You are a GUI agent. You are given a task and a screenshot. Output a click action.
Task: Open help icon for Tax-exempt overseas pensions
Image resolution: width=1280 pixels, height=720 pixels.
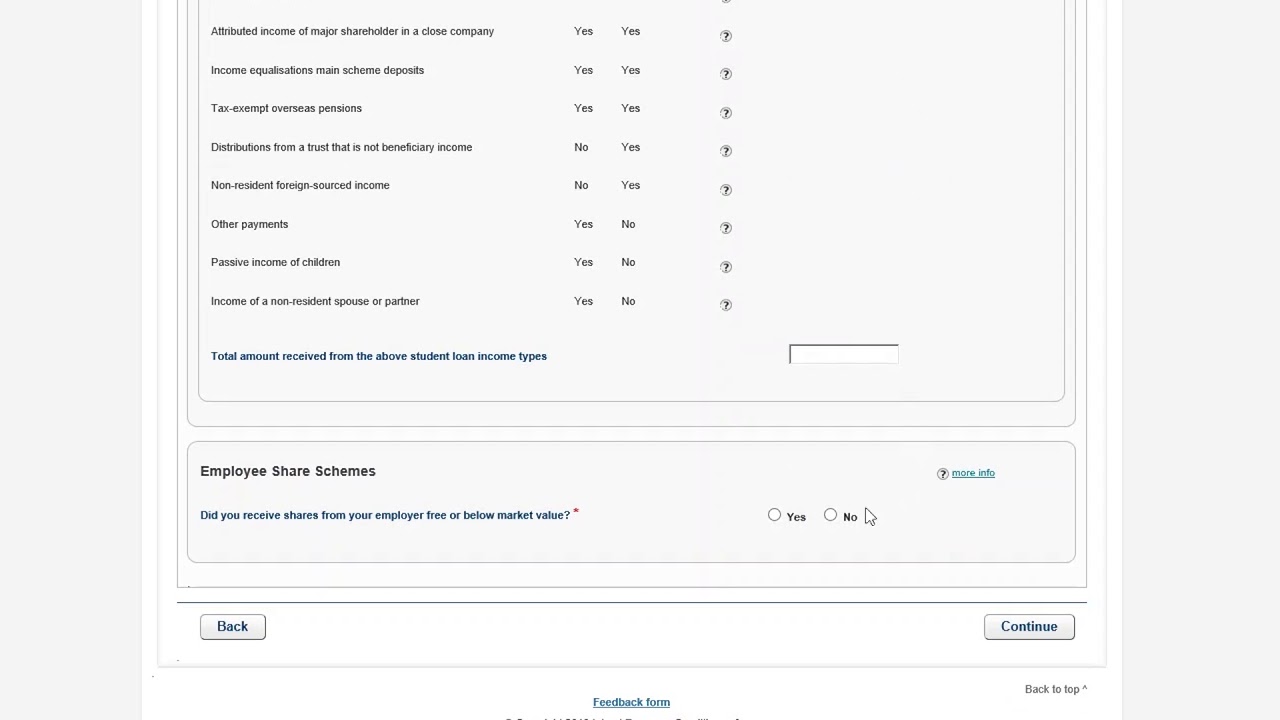point(726,113)
